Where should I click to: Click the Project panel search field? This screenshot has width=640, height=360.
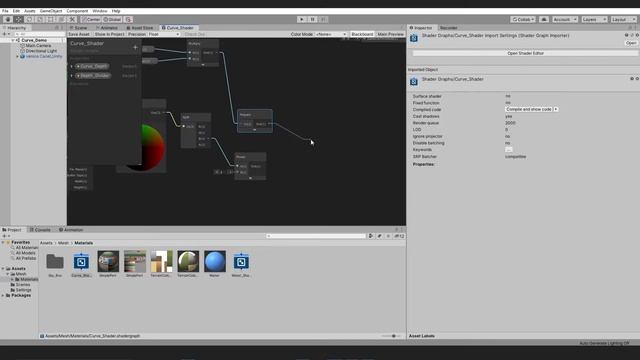tap(316, 236)
